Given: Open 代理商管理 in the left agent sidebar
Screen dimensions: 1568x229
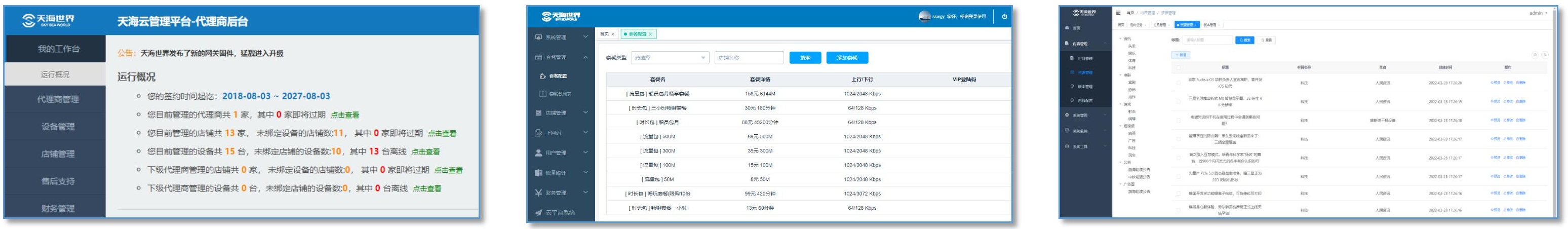Looking at the screenshot, I should (57, 99).
